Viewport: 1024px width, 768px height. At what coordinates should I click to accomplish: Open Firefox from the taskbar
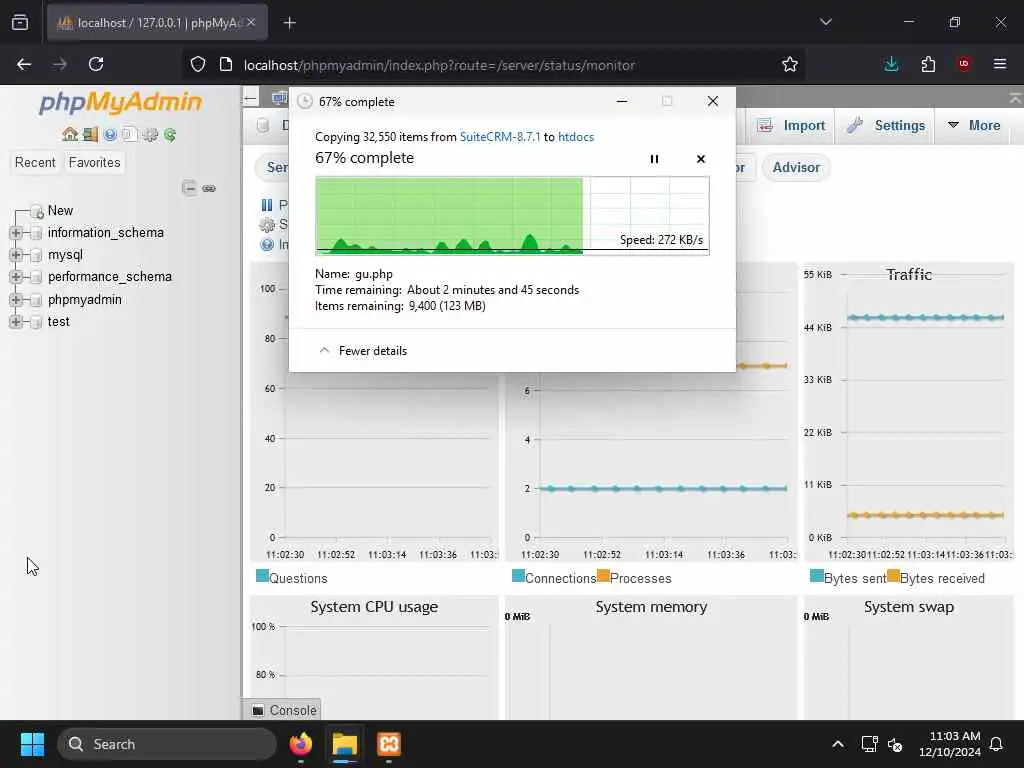click(x=301, y=744)
